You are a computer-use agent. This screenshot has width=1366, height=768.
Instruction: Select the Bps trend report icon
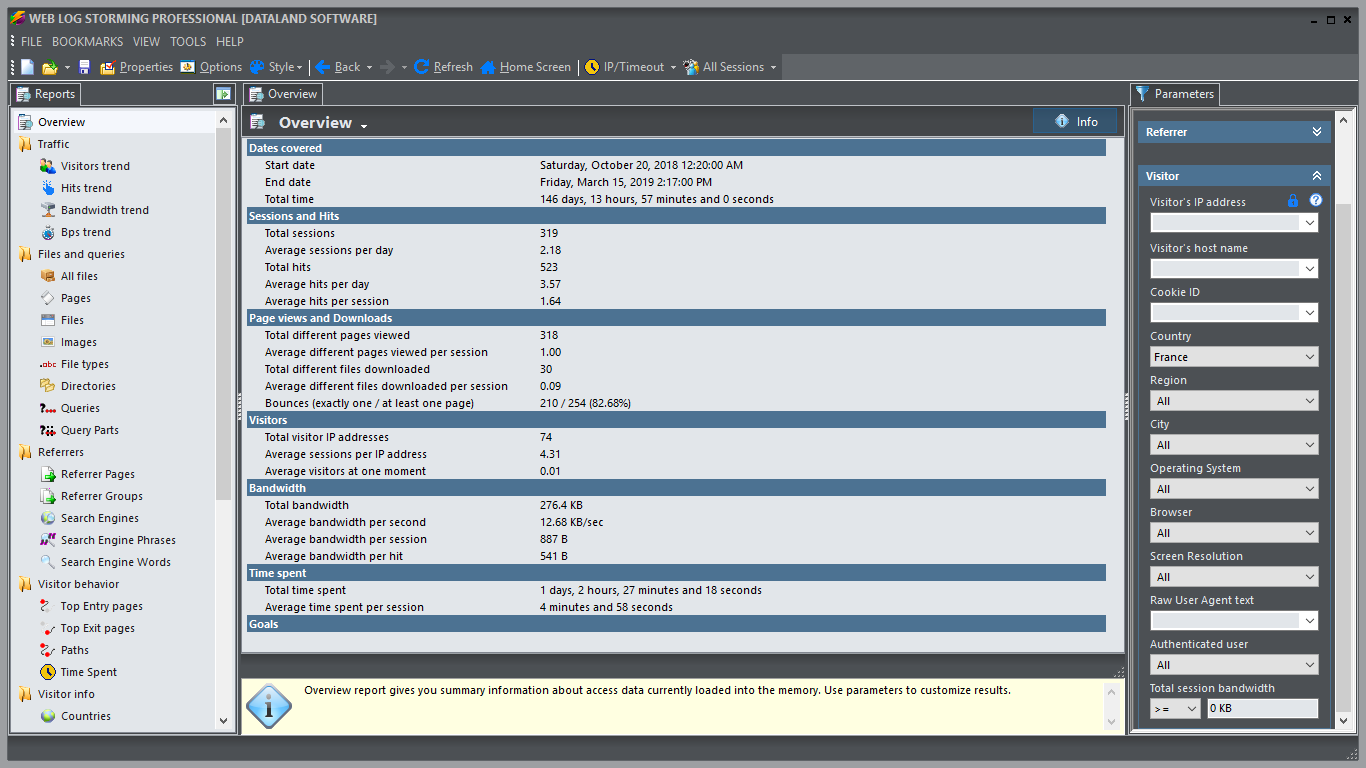(x=48, y=232)
